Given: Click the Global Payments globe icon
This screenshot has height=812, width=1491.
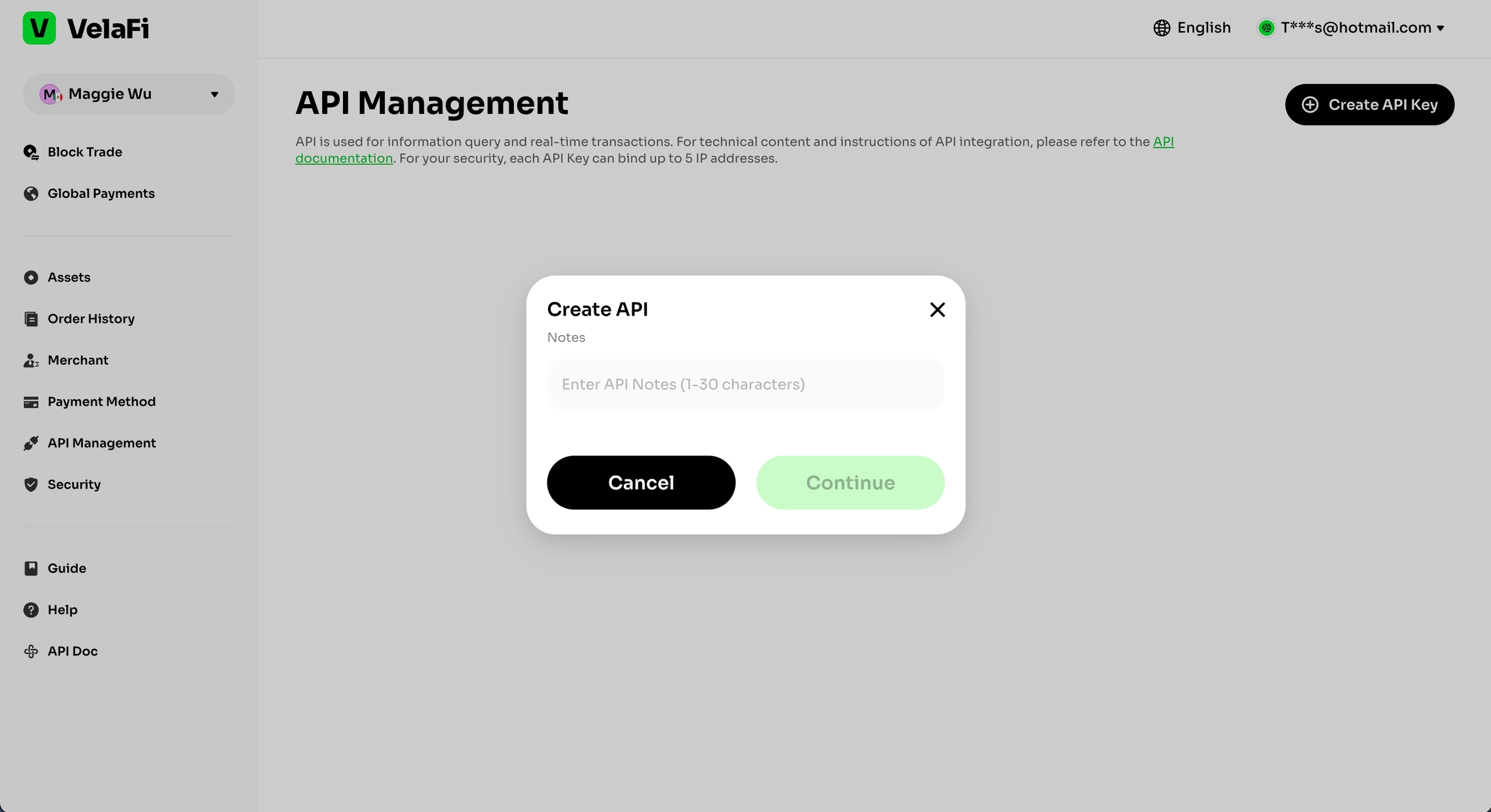Looking at the screenshot, I should coord(30,193).
